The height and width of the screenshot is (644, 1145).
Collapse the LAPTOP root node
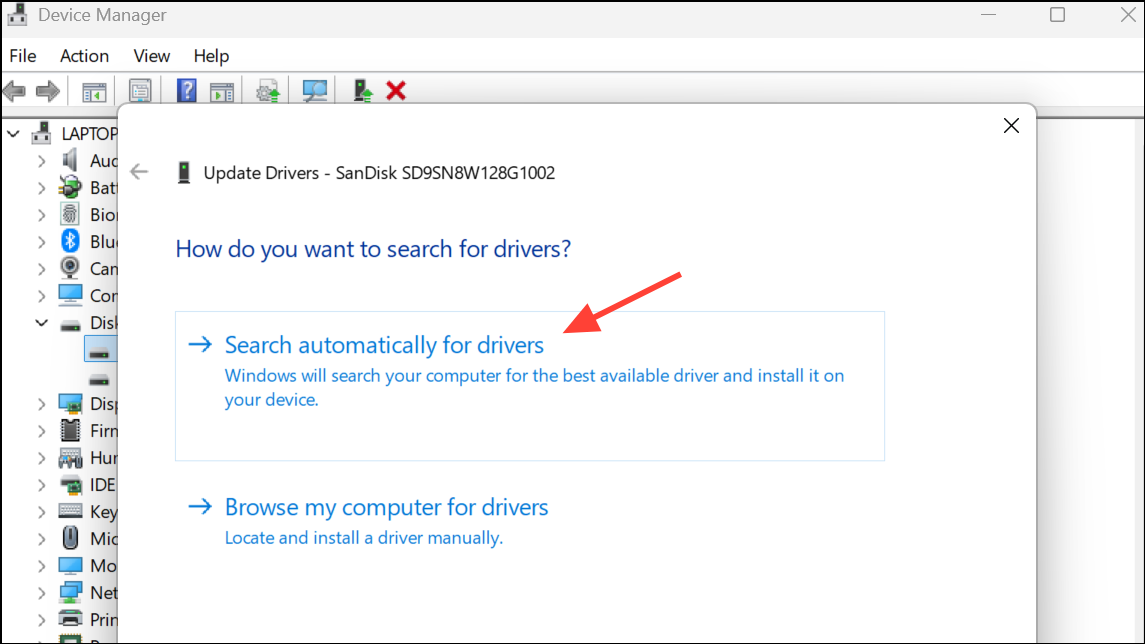(13, 134)
